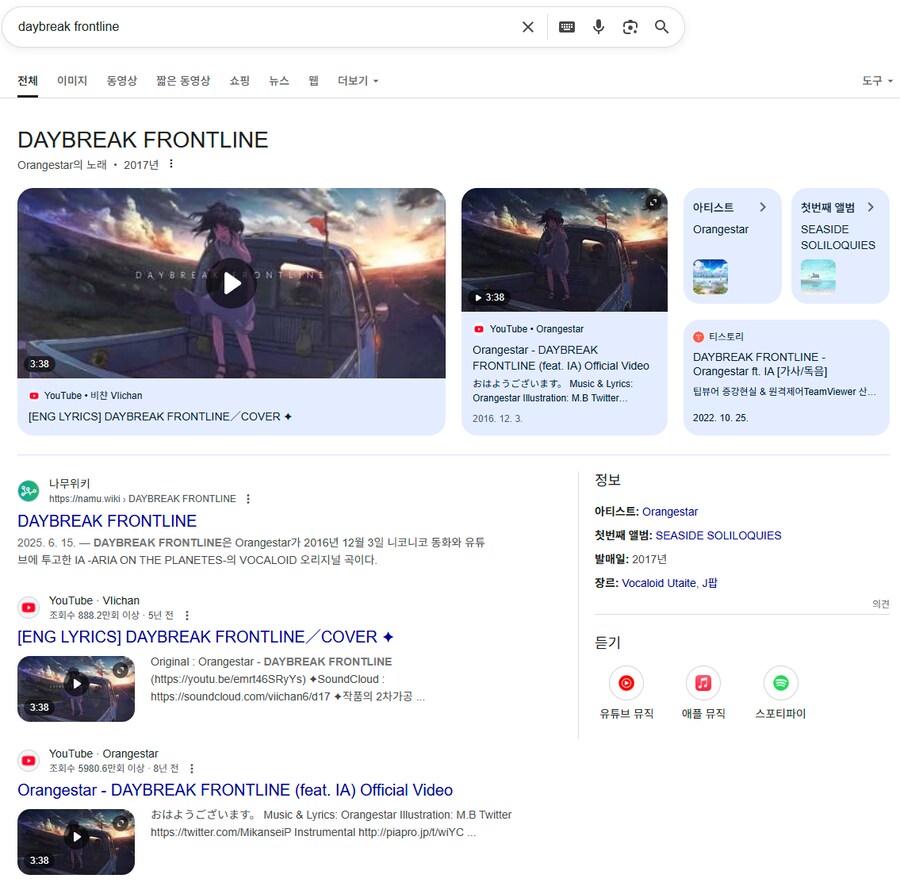Image resolution: width=900 pixels, height=890 pixels.
Task: Click the Official Video card title text
Action: [560, 358]
